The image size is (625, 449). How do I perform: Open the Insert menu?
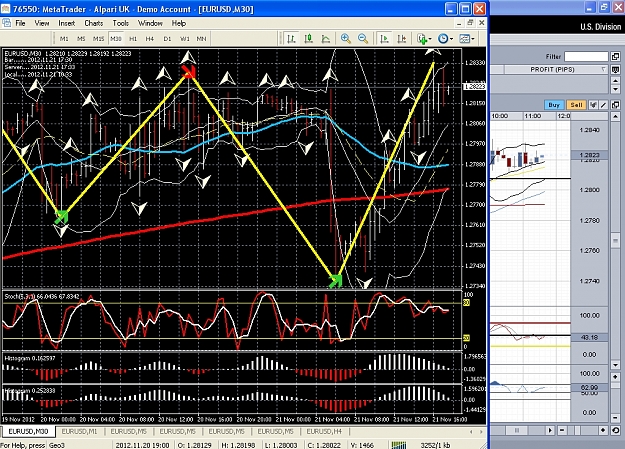point(67,23)
